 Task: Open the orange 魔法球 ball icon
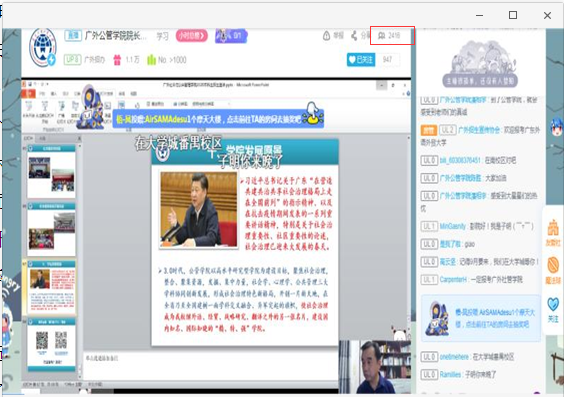pyautogui.click(x=553, y=266)
